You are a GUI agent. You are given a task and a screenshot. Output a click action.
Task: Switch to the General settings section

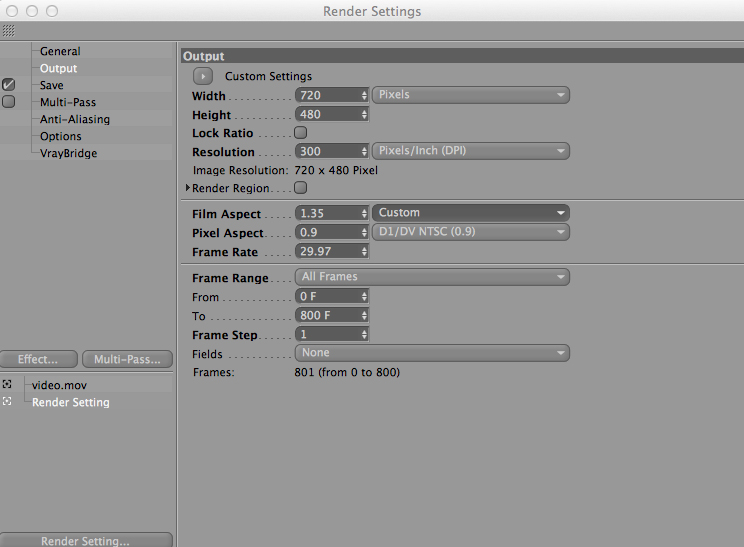coord(60,51)
